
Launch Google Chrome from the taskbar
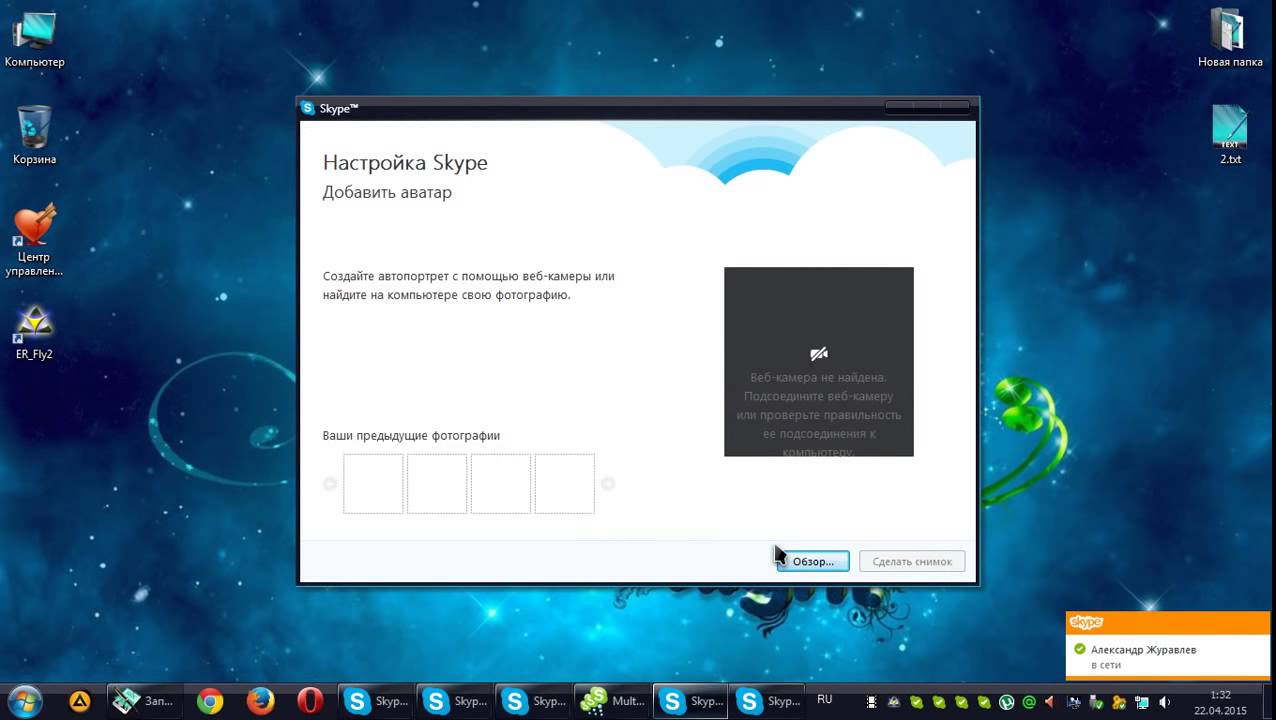pyautogui.click(x=210, y=701)
